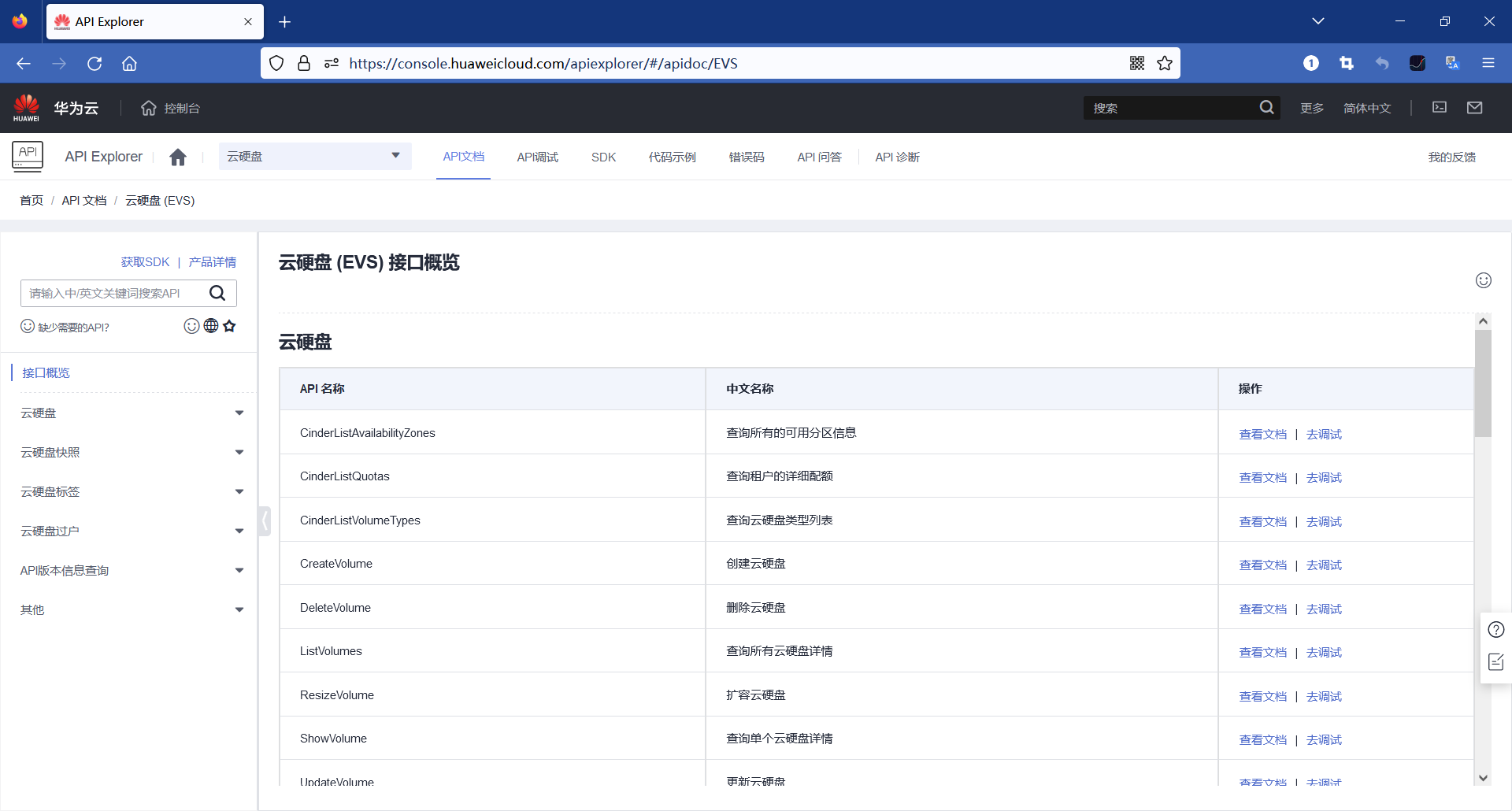The image size is (1512, 811).
Task: Click 我的反馈 link
Action: pos(1452,157)
